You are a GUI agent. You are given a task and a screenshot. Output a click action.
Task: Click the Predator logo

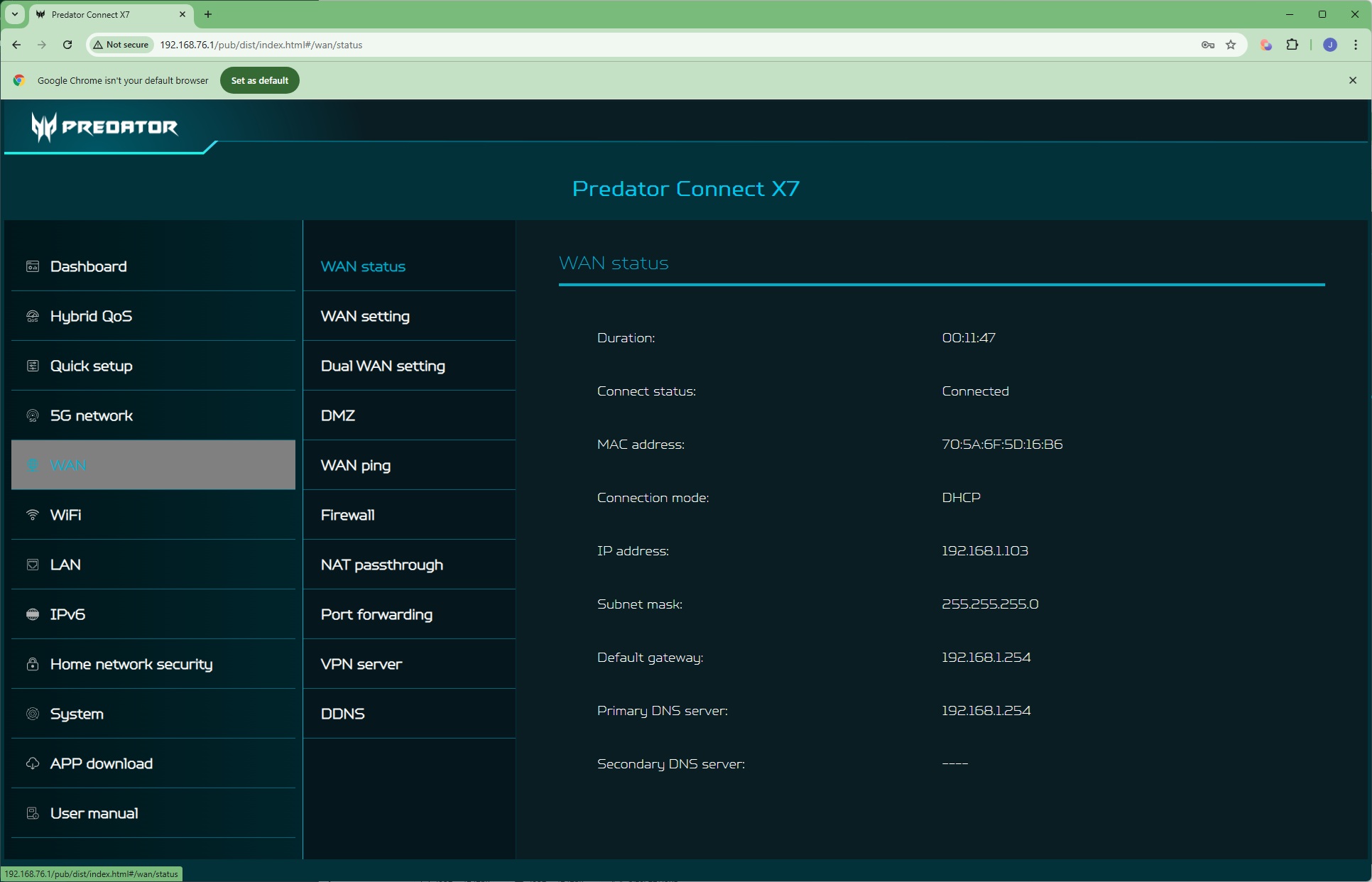click(x=104, y=127)
